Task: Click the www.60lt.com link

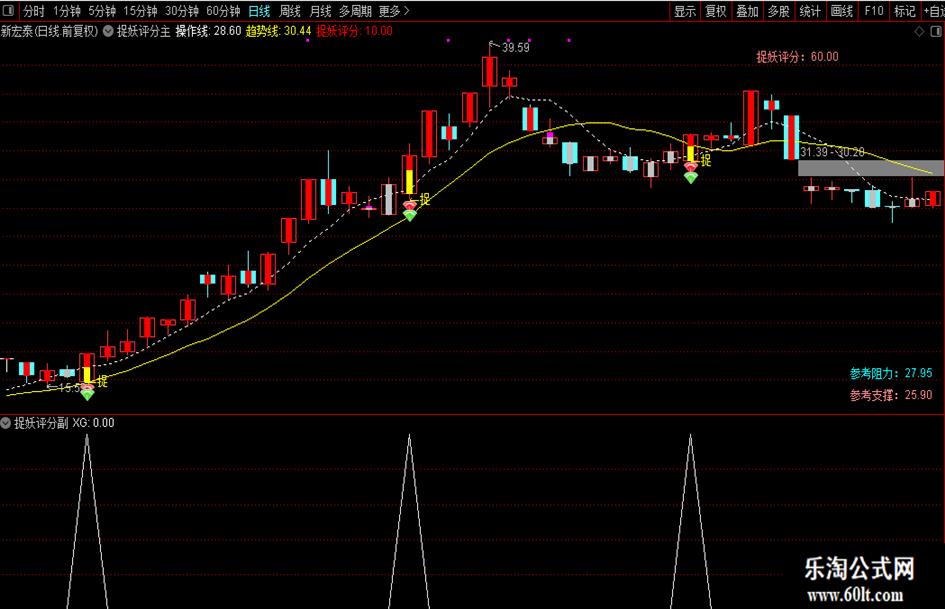Action: point(855,595)
